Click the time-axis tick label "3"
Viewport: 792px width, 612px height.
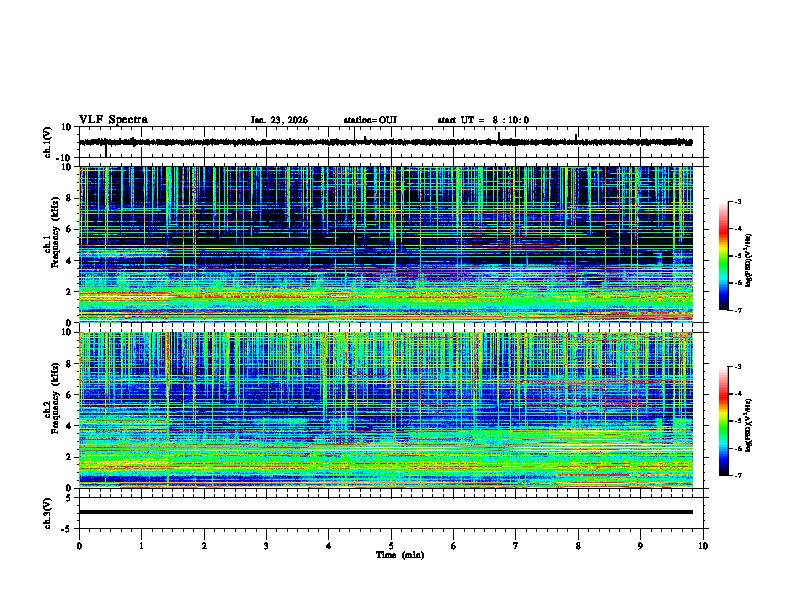click(x=266, y=546)
